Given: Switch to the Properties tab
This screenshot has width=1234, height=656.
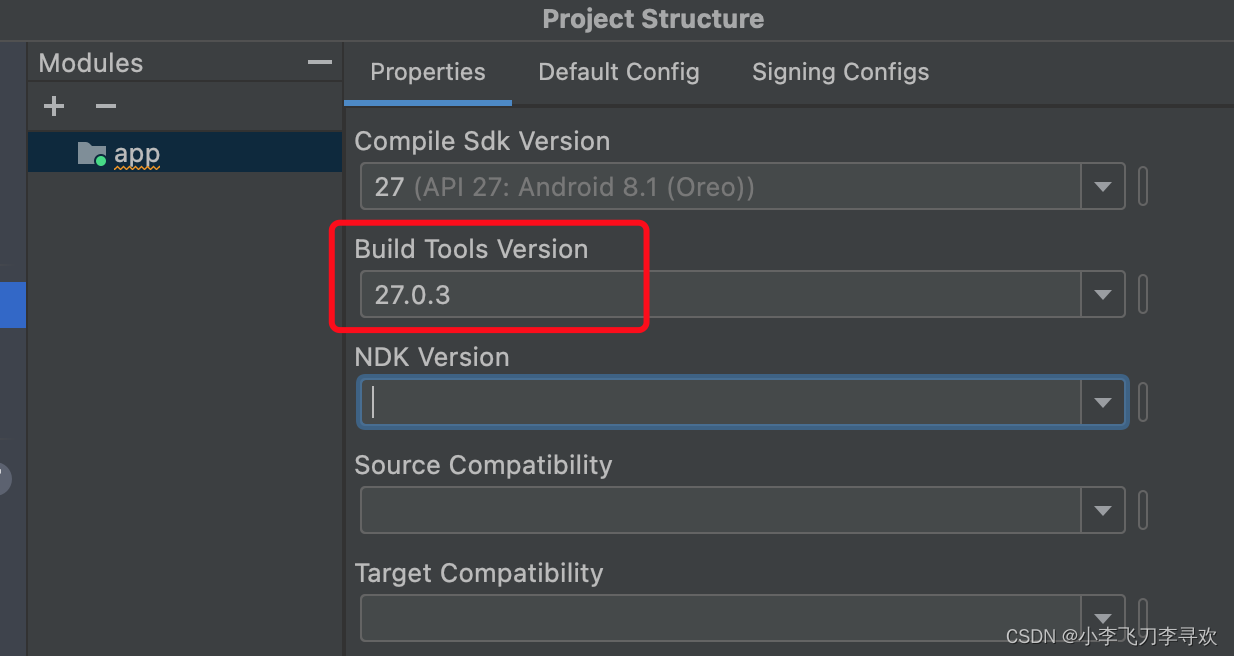Looking at the screenshot, I should tap(427, 72).
